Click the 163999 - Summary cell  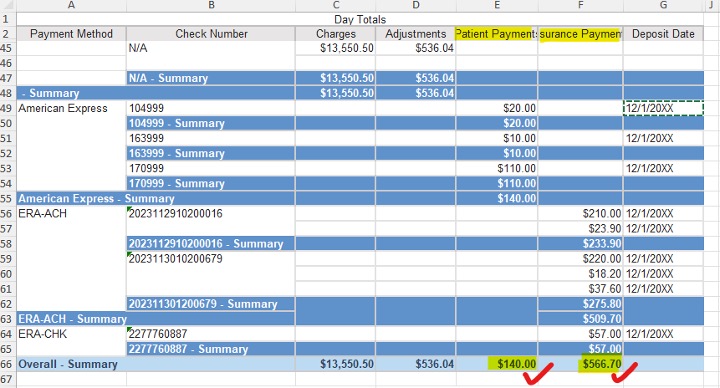(x=211, y=153)
